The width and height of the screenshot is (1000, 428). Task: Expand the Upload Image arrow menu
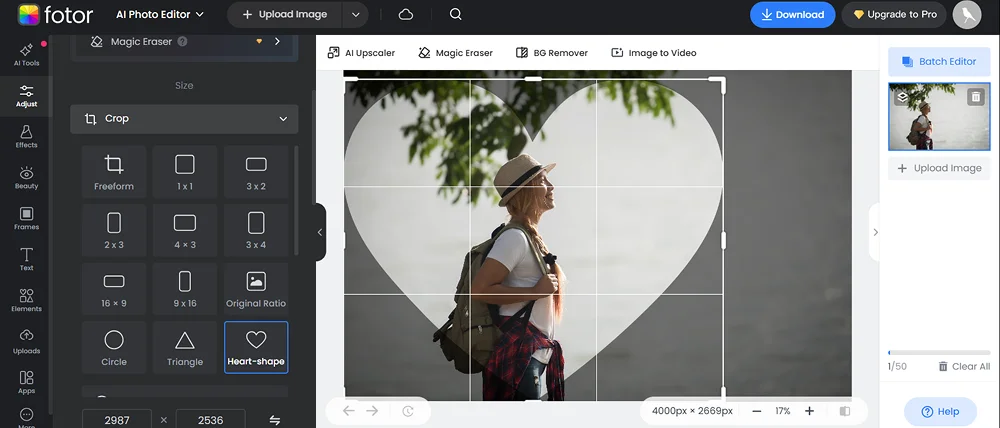tap(355, 15)
